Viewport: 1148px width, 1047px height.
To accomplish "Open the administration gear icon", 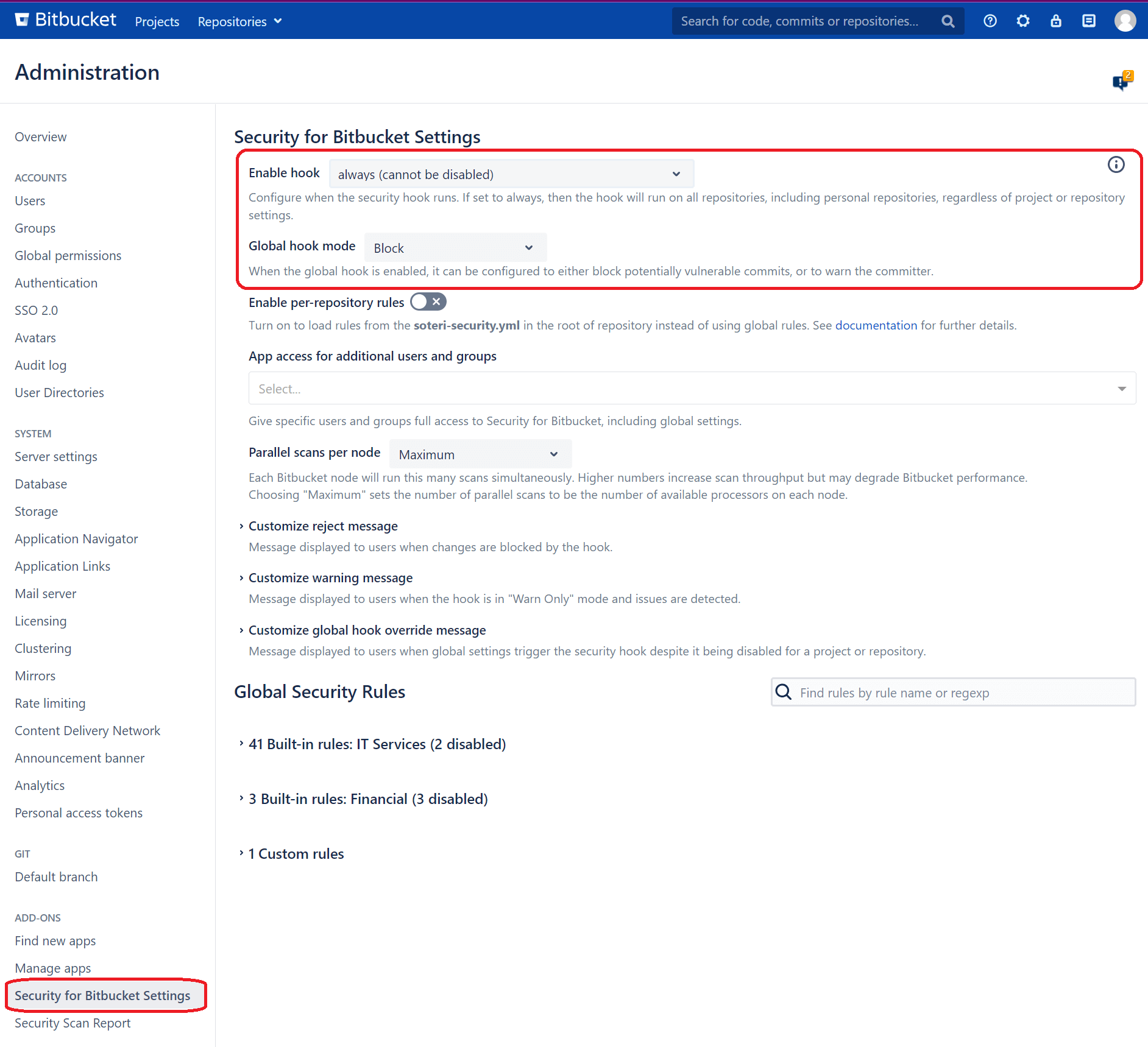I will (x=1023, y=21).
